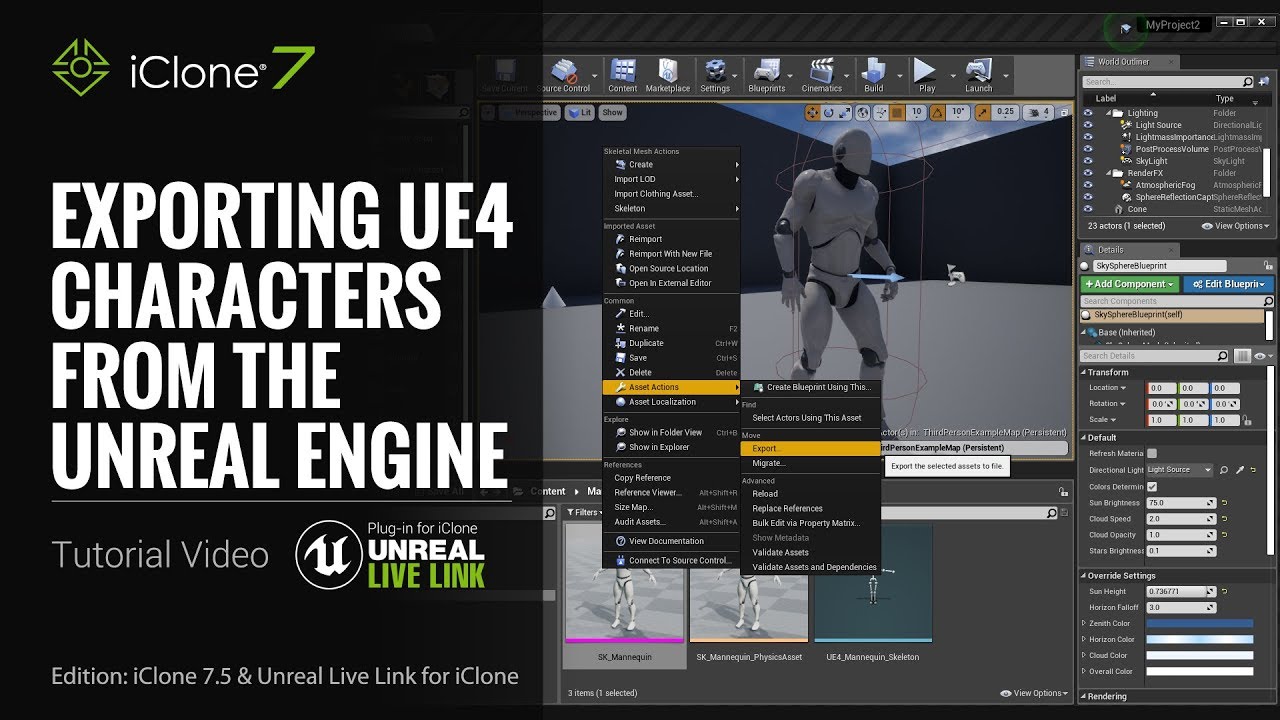
Task: Reset Cloud Speed to default arrow
Action: point(1224,519)
